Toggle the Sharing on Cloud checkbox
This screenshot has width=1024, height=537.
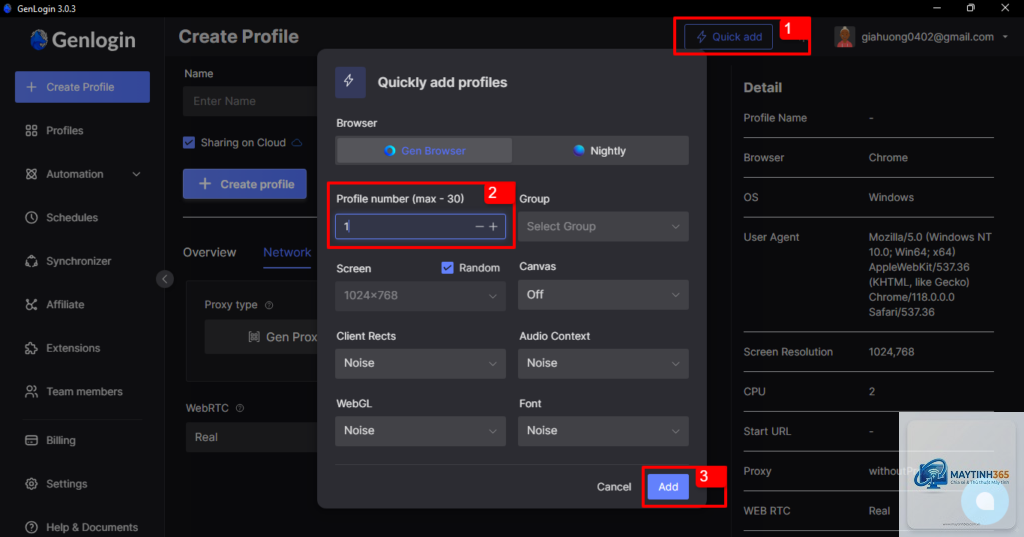pyautogui.click(x=189, y=142)
